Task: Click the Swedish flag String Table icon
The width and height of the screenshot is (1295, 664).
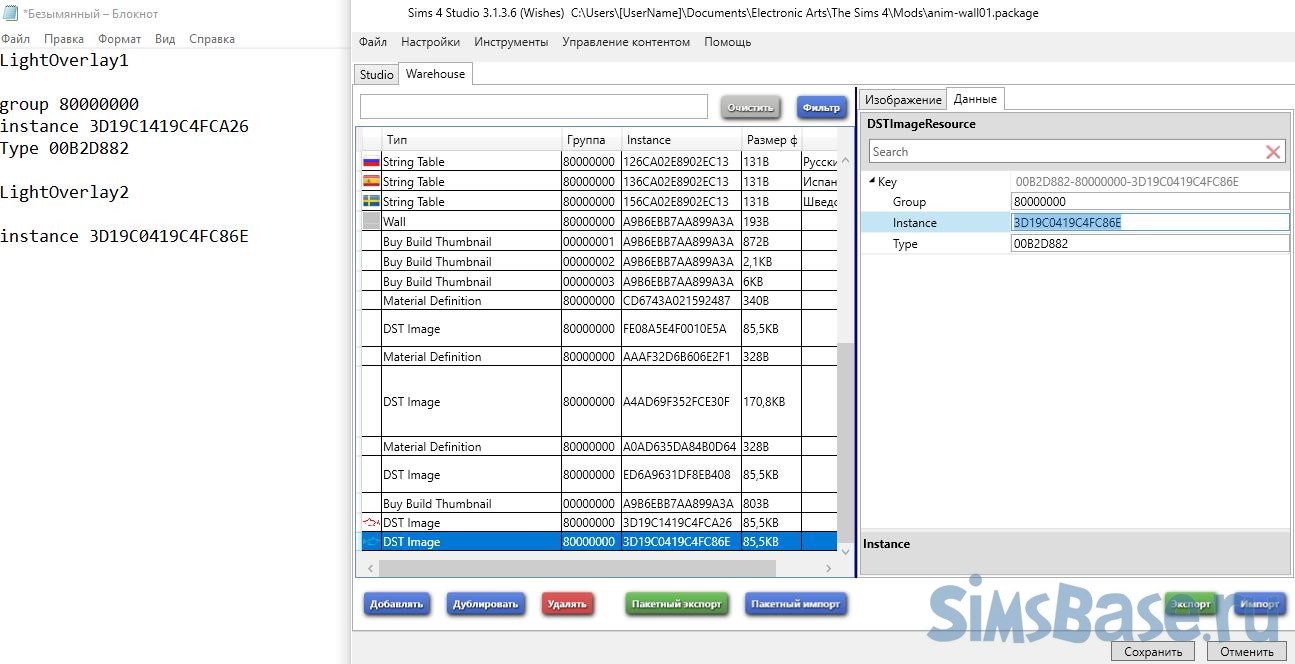Action: pyautogui.click(x=371, y=201)
